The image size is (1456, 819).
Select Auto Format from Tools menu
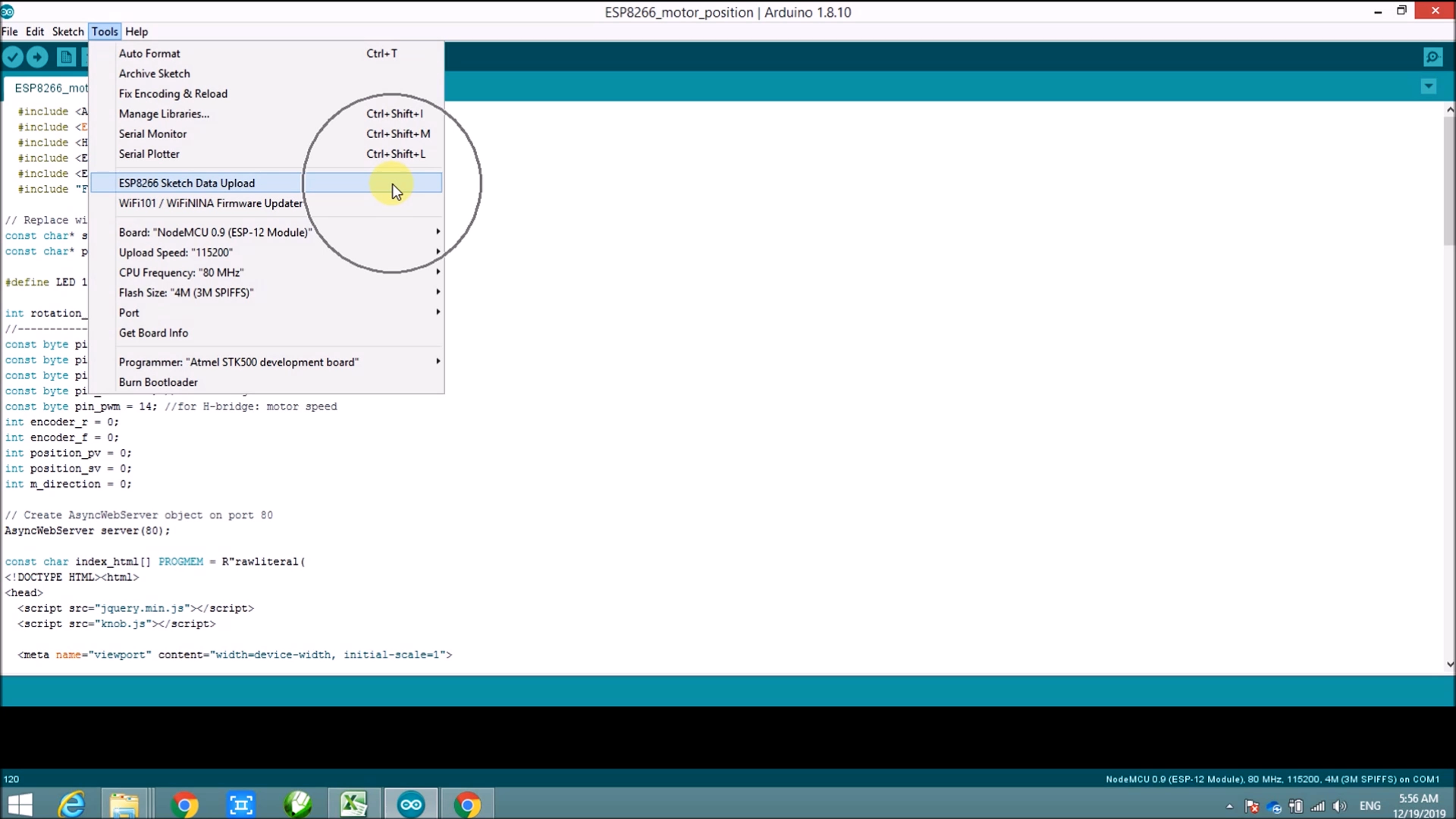tap(266, 54)
